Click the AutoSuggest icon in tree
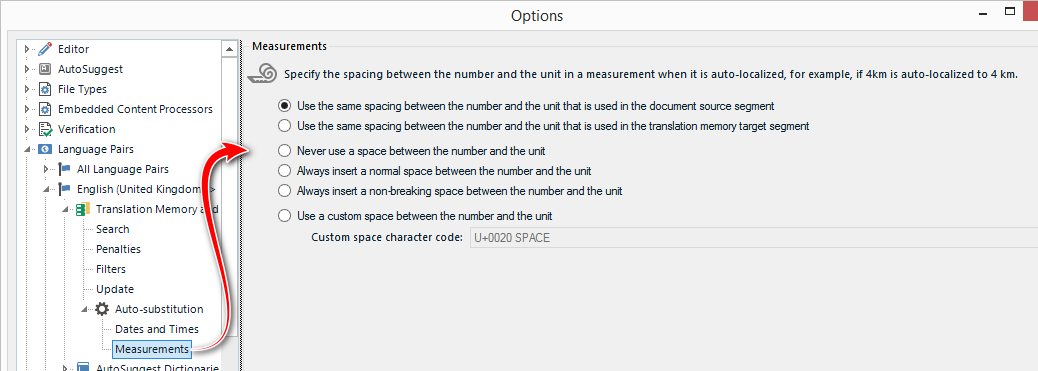This screenshot has width=1038, height=371. [44, 69]
